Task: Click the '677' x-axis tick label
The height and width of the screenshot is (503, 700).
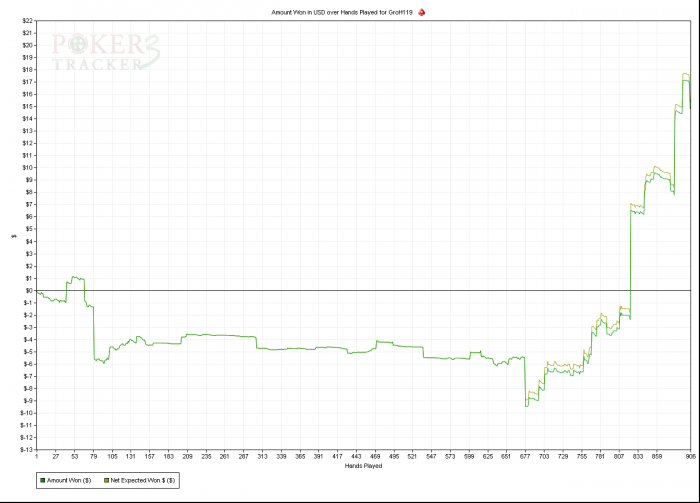Action: coord(525,457)
